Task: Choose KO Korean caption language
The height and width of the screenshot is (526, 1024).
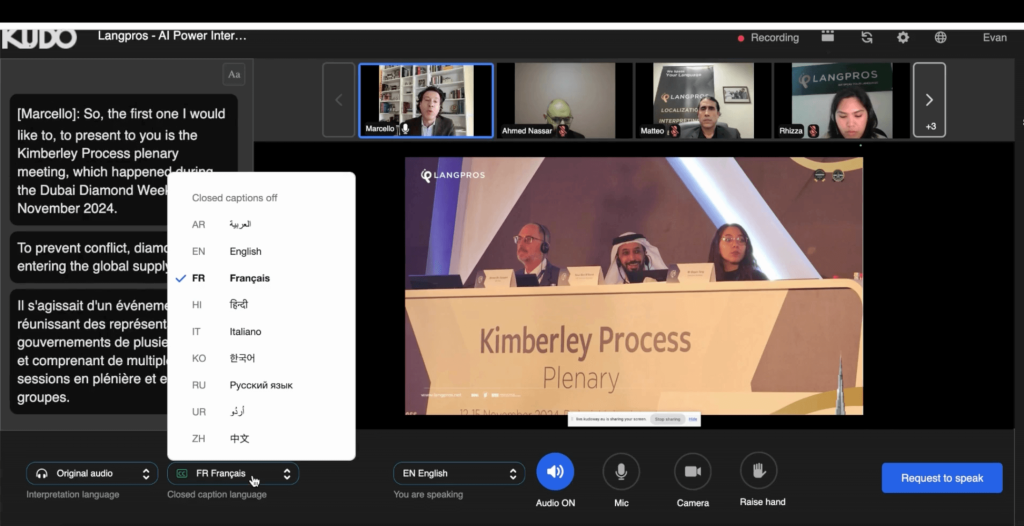Action: (261, 359)
